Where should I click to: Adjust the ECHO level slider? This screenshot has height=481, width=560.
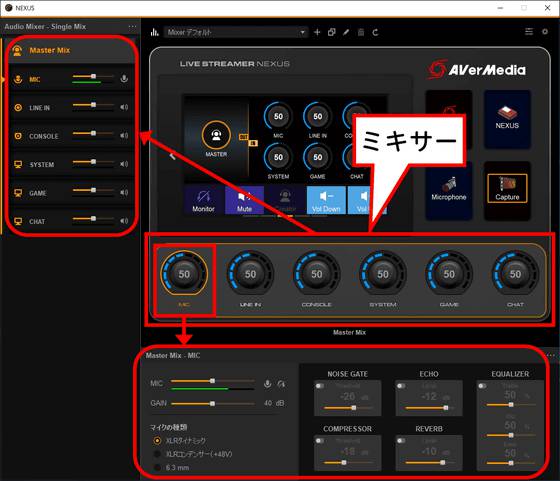(430, 407)
